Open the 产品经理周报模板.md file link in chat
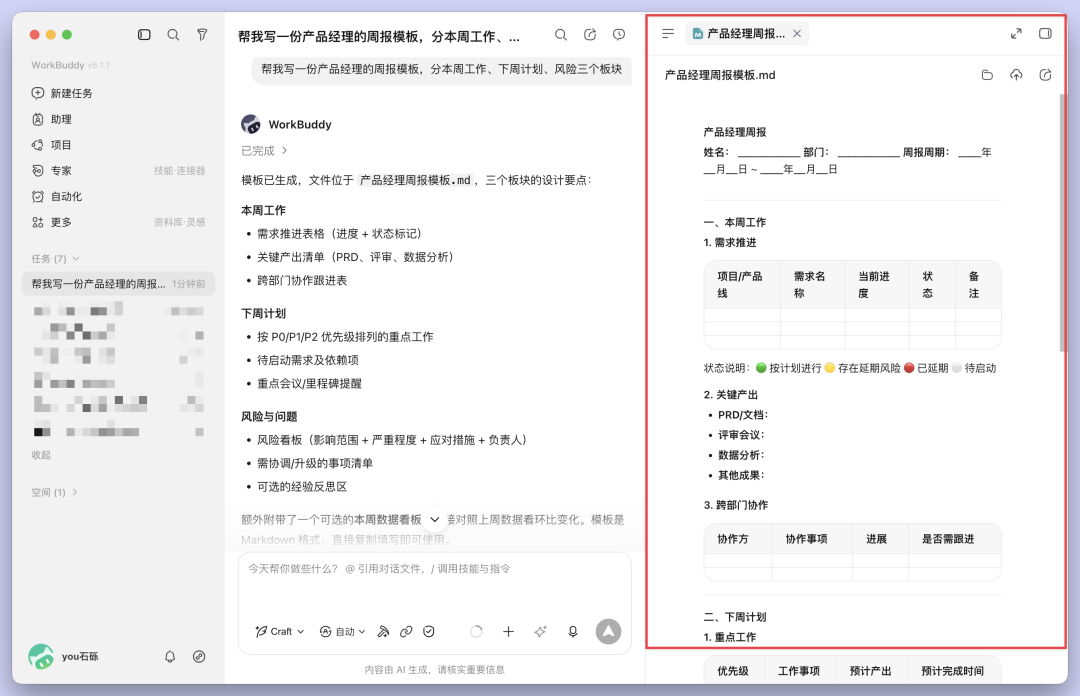This screenshot has height=696, width=1080. [x=415, y=181]
